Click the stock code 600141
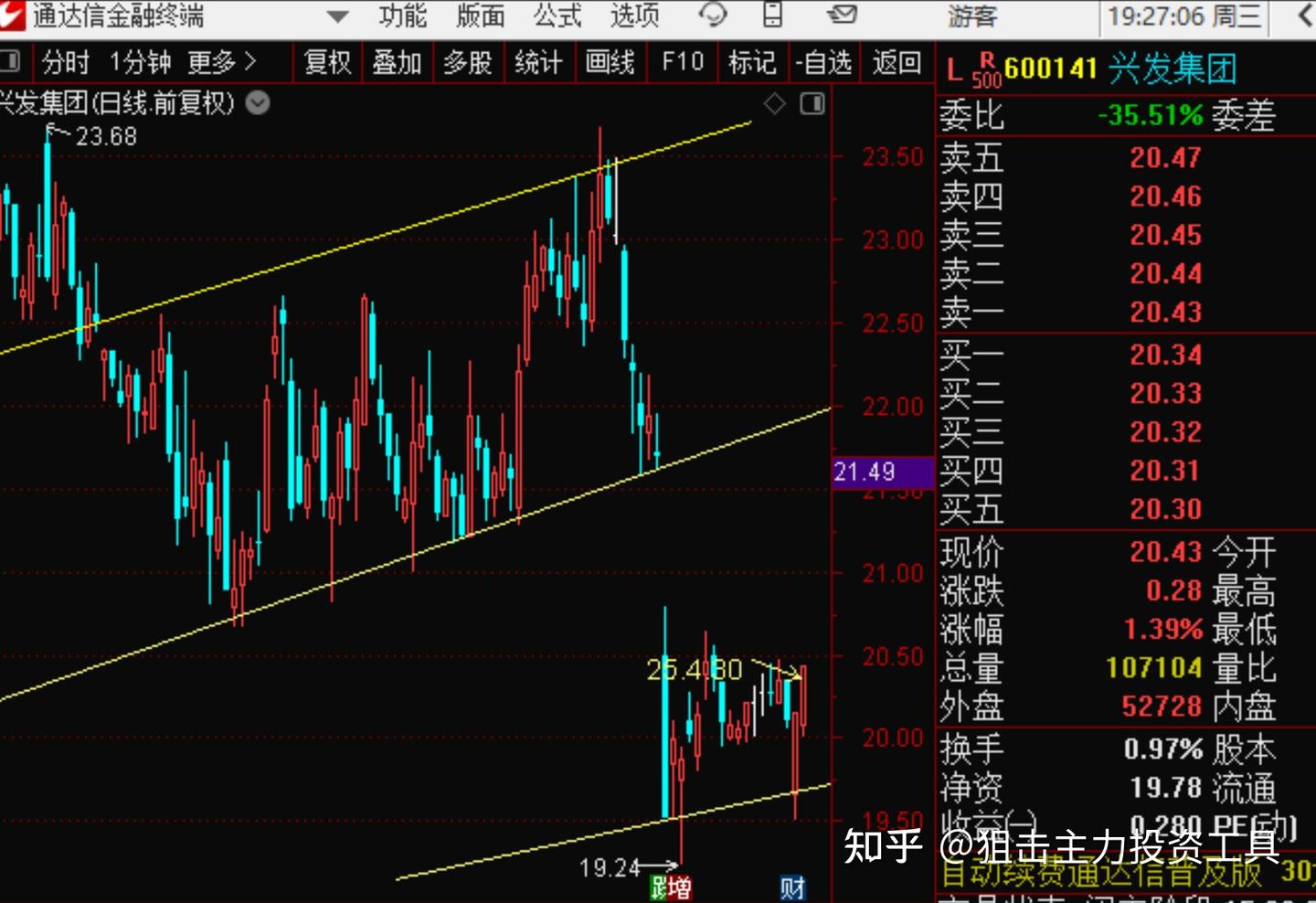Viewport: 1316px width, 903px height. point(1050,69)
